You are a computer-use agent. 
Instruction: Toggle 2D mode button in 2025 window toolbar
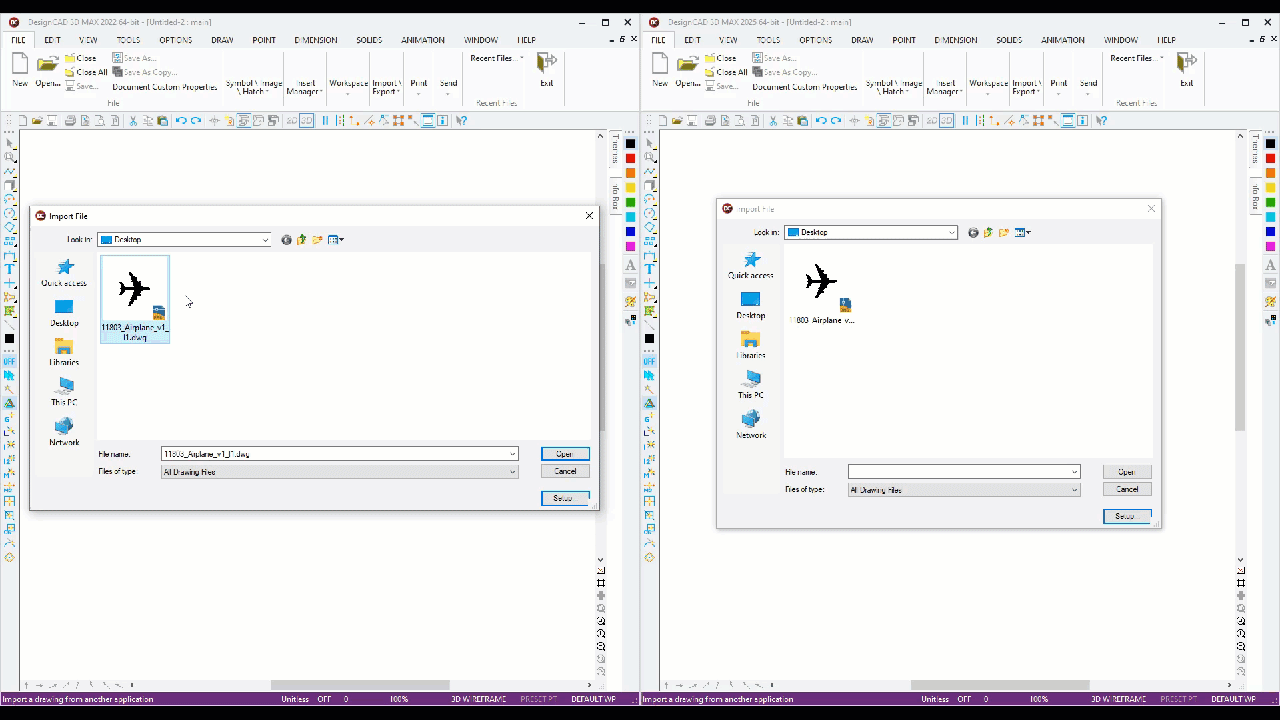coord(931,120)
